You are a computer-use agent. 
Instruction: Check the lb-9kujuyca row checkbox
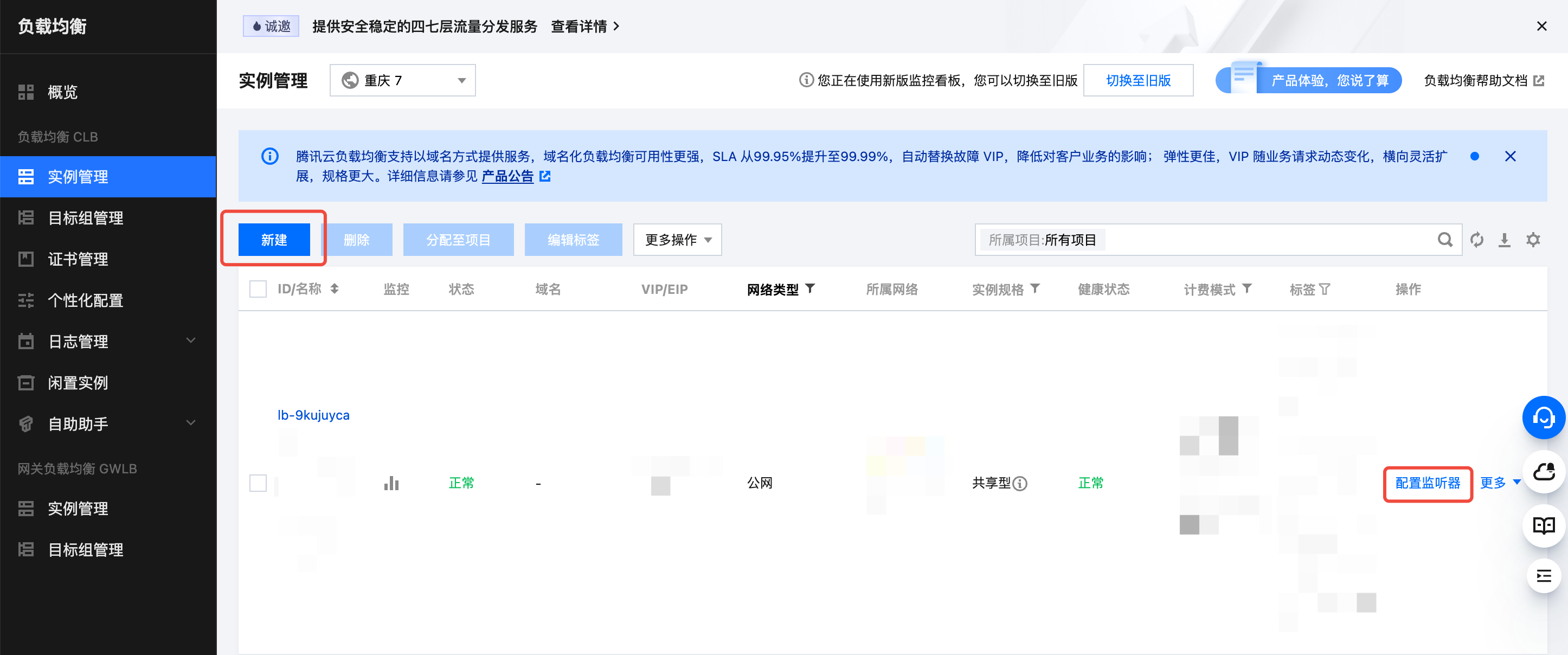(x=258, y=483)
